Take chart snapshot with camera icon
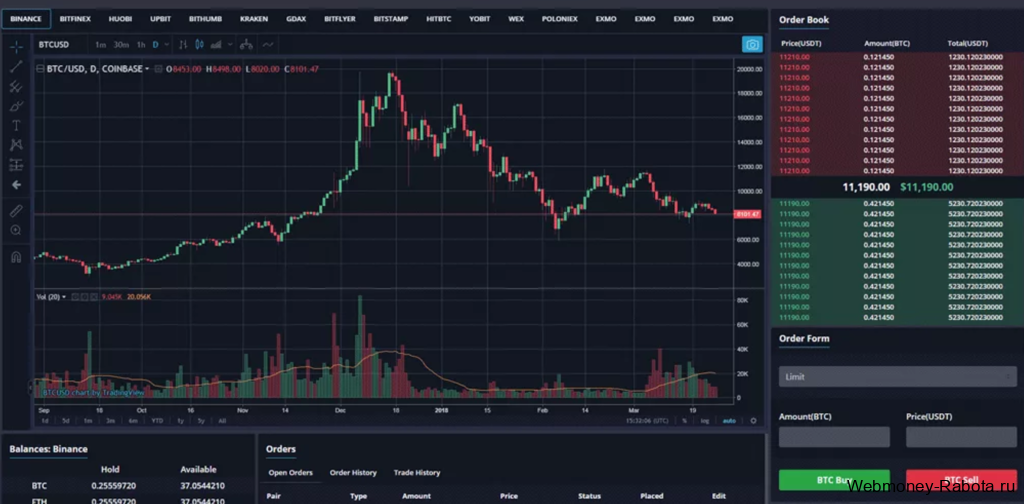Image resolution: width=1024 pixels, height=504 pixels. [752, 44]
